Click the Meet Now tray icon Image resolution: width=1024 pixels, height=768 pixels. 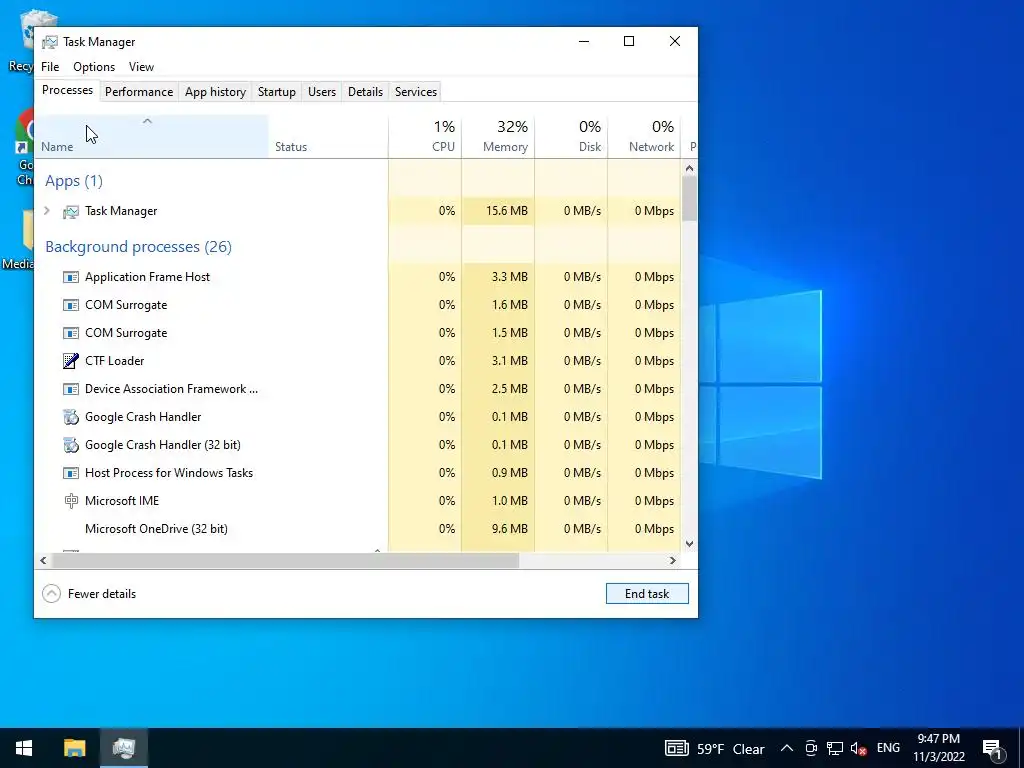811,748
